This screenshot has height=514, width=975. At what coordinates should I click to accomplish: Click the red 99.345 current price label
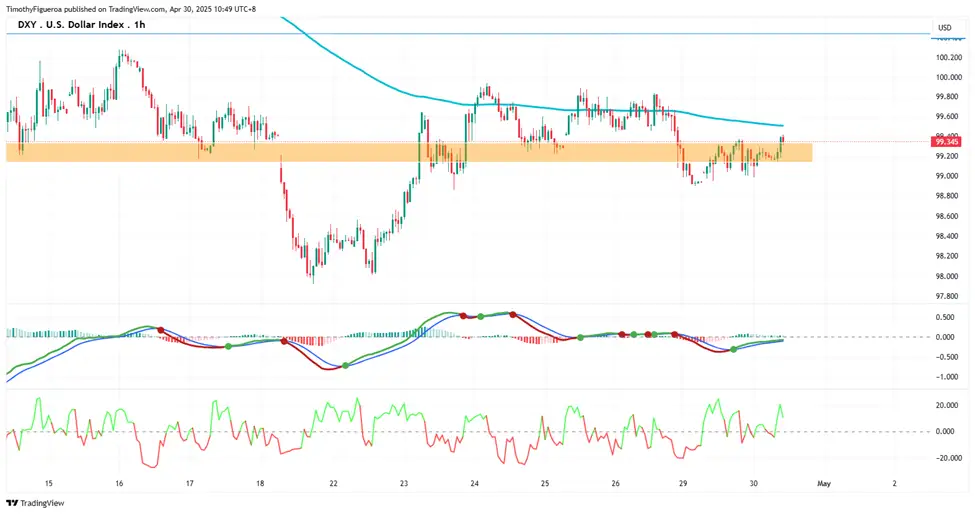(946, 142)
